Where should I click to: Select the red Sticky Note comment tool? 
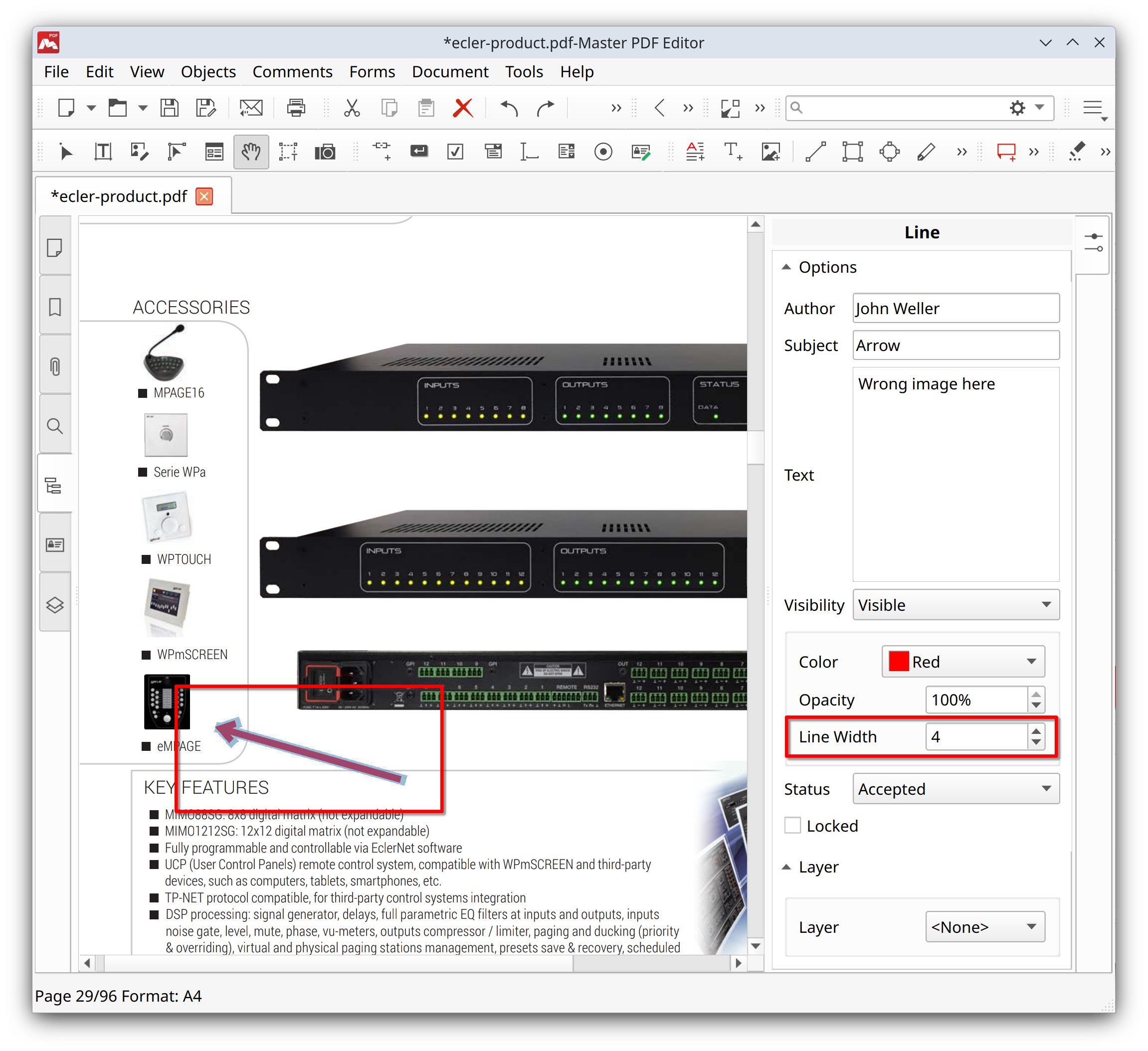[1006, 152]
